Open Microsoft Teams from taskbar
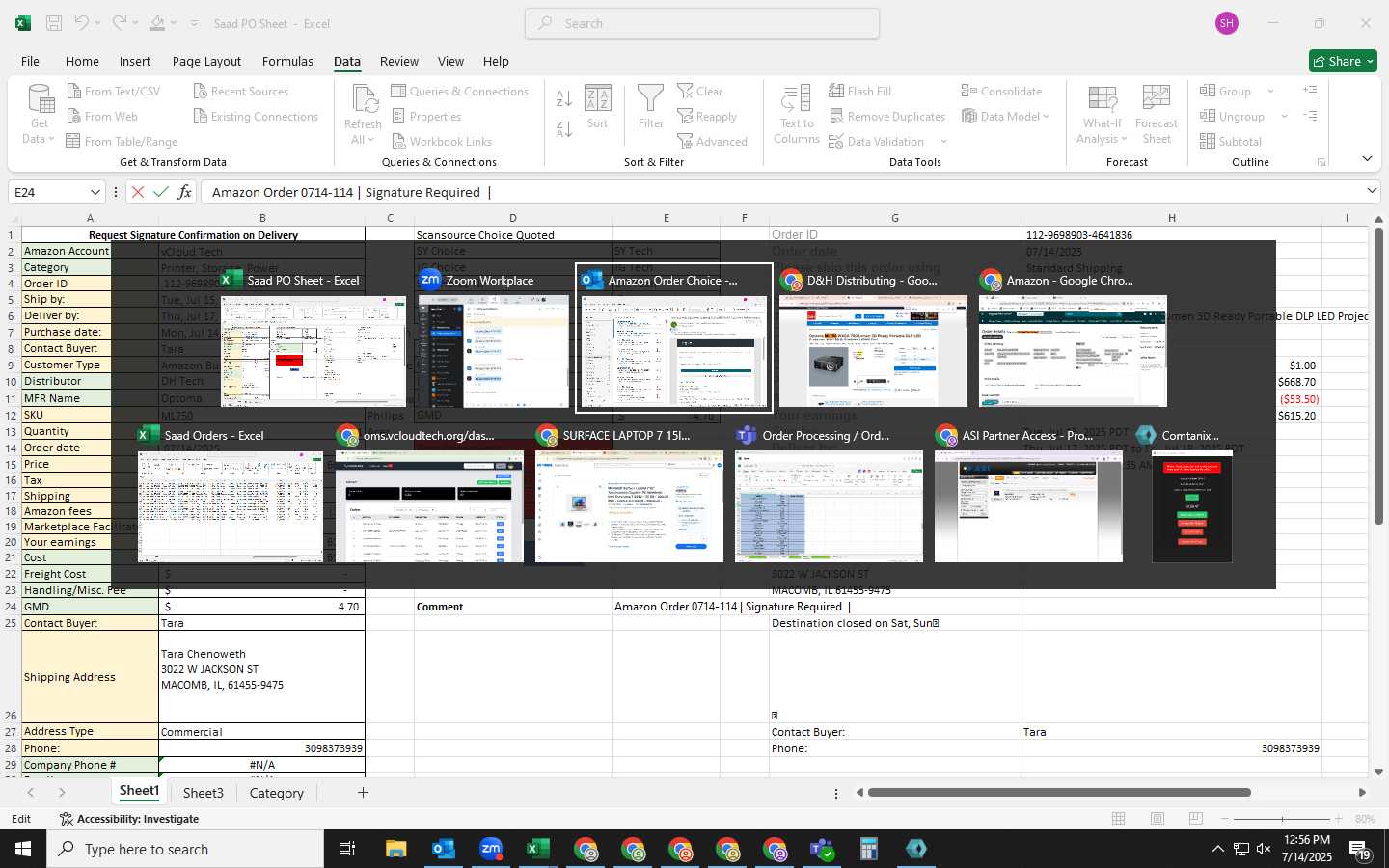Viewport: 1389px width, 868px height. [x=822, y=849]
